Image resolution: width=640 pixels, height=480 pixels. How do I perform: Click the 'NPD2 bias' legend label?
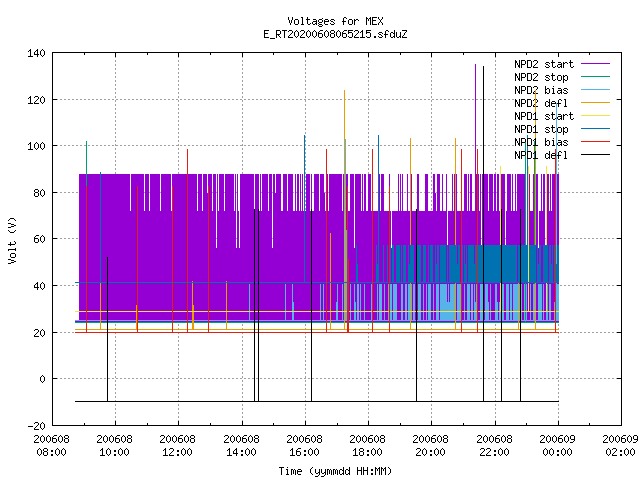[541, 90]
